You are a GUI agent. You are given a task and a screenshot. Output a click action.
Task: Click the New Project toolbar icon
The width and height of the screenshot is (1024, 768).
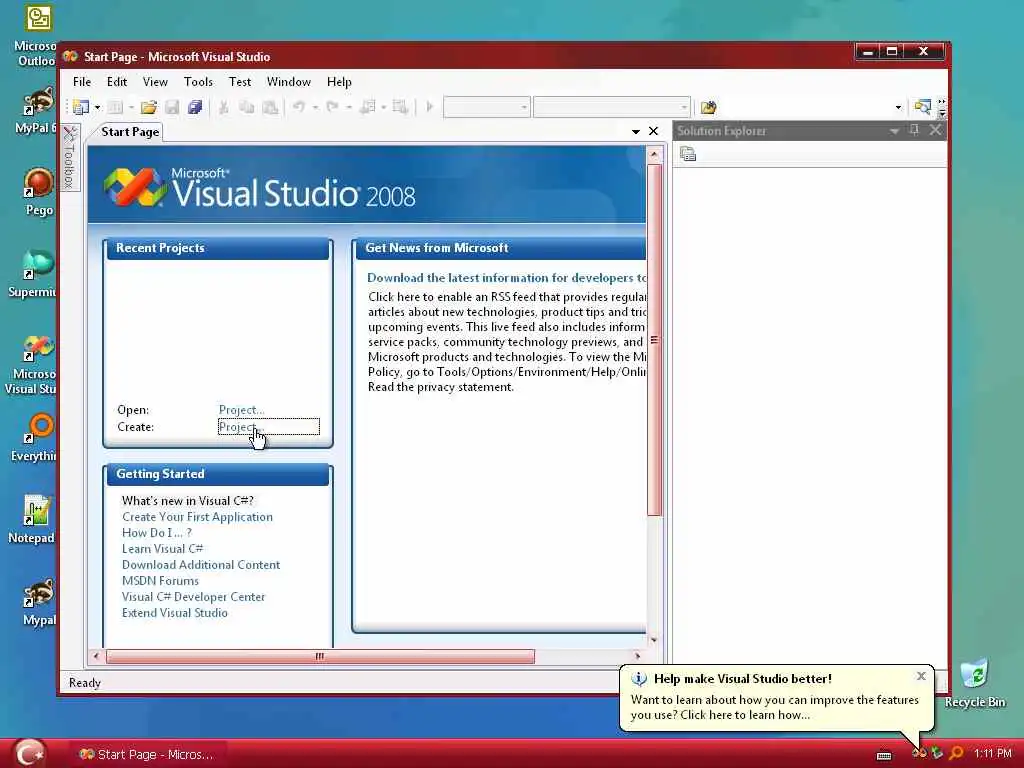(x=81, y=107)
